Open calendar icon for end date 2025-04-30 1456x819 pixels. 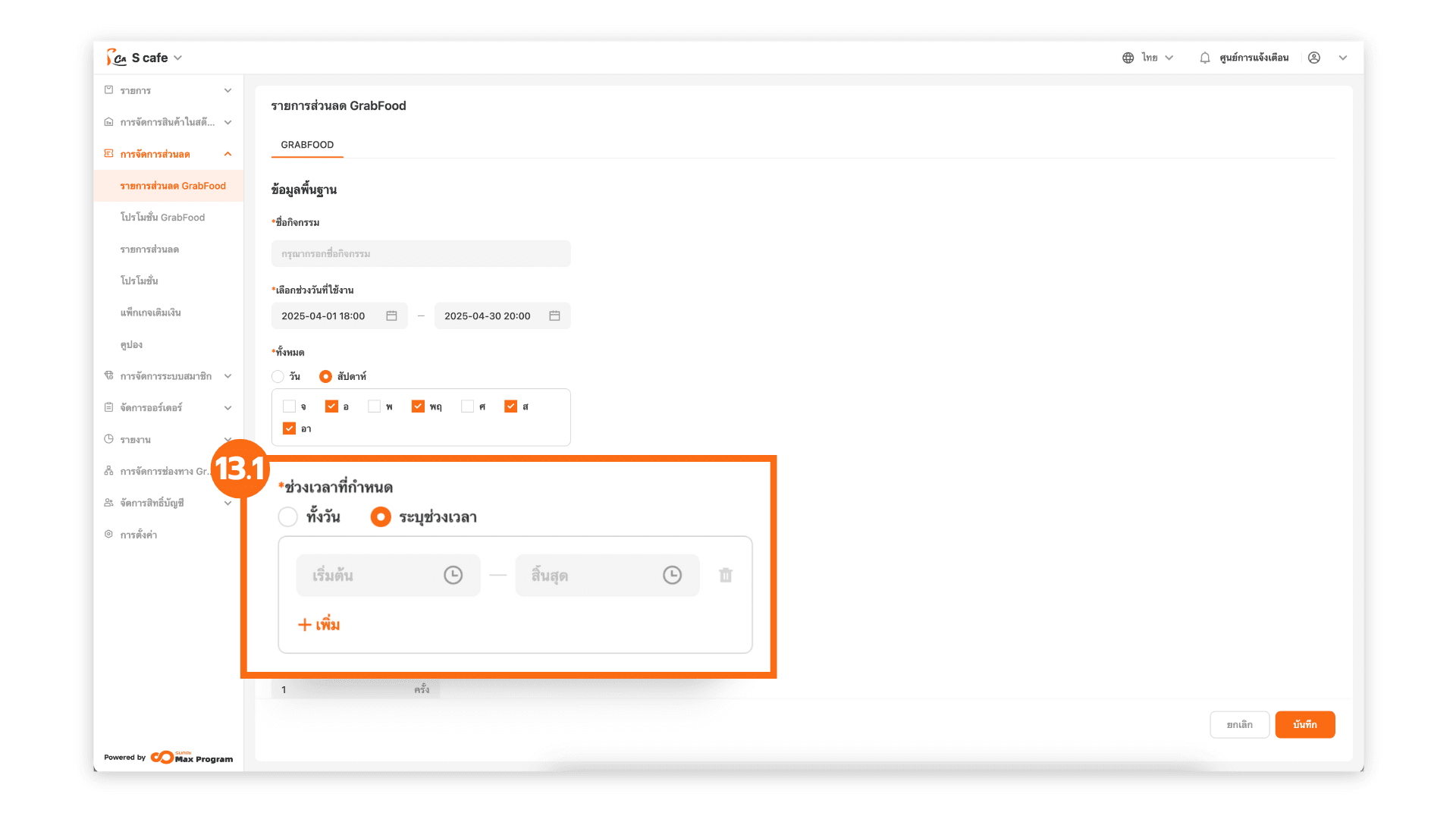(554, 316)
